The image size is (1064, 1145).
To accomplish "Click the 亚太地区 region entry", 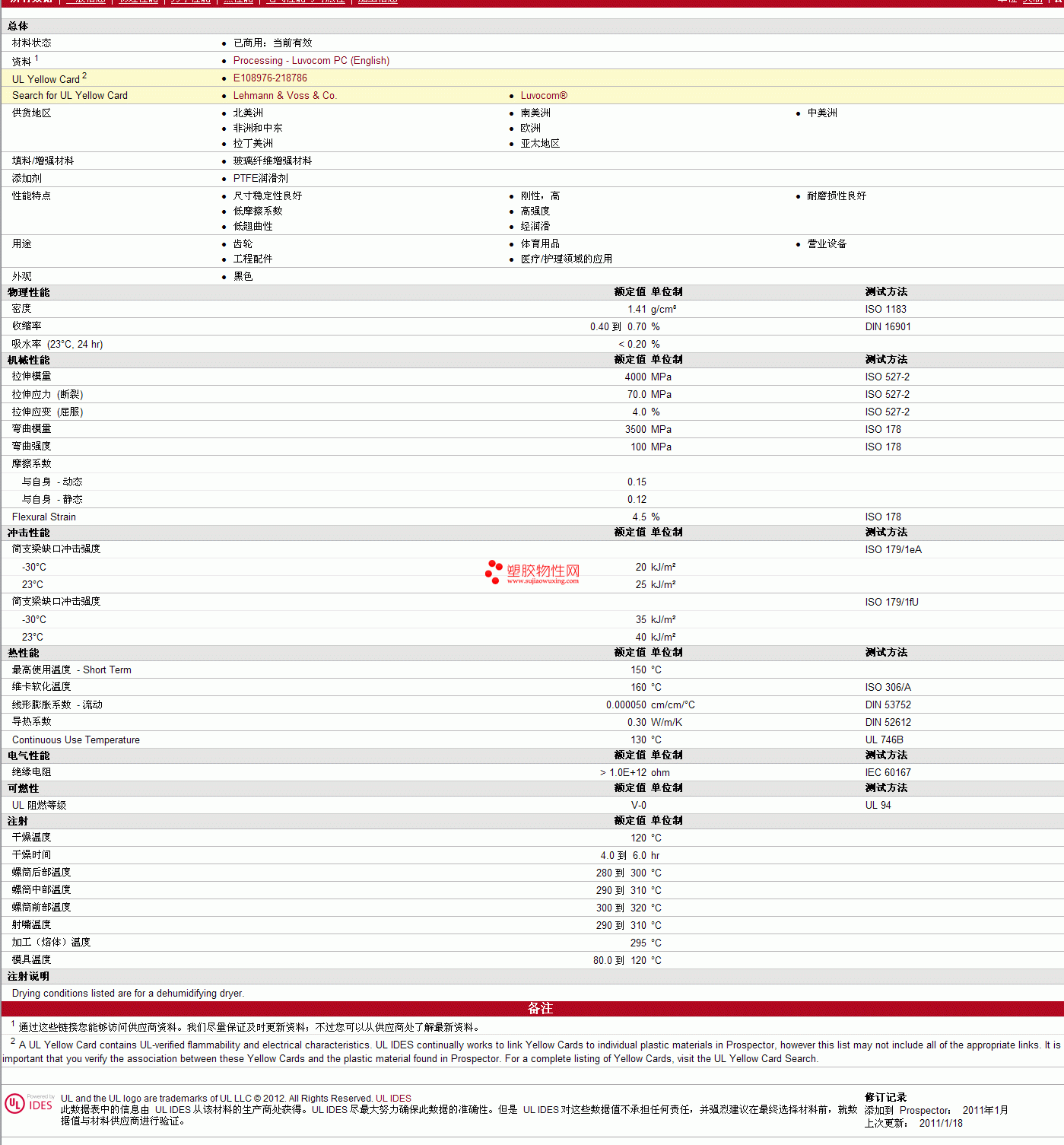I will 540,144.
